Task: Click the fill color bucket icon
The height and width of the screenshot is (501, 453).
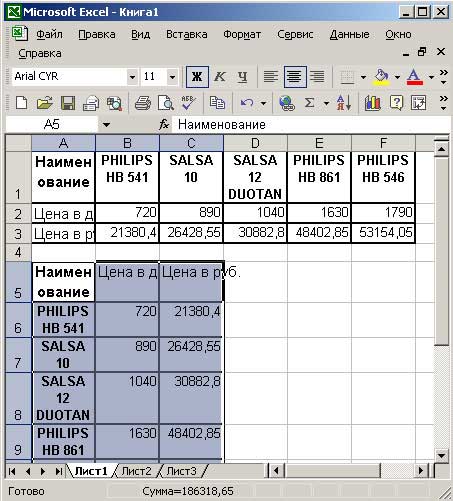Action: 382,77
